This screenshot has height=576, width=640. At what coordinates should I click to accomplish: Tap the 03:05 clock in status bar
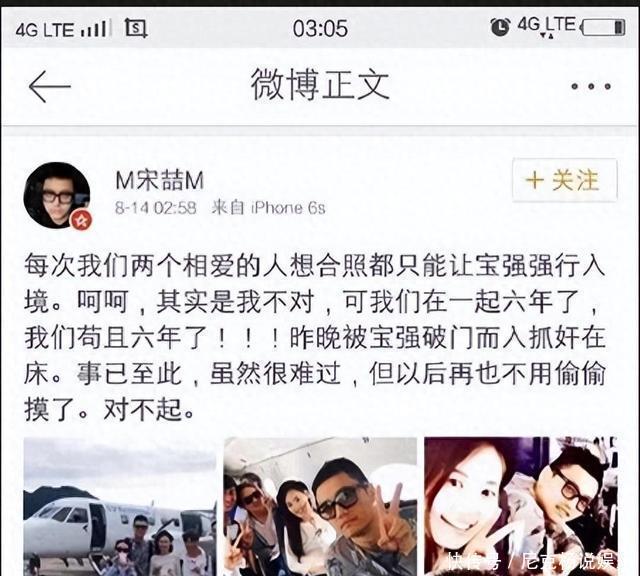click(x=320, y=28)
